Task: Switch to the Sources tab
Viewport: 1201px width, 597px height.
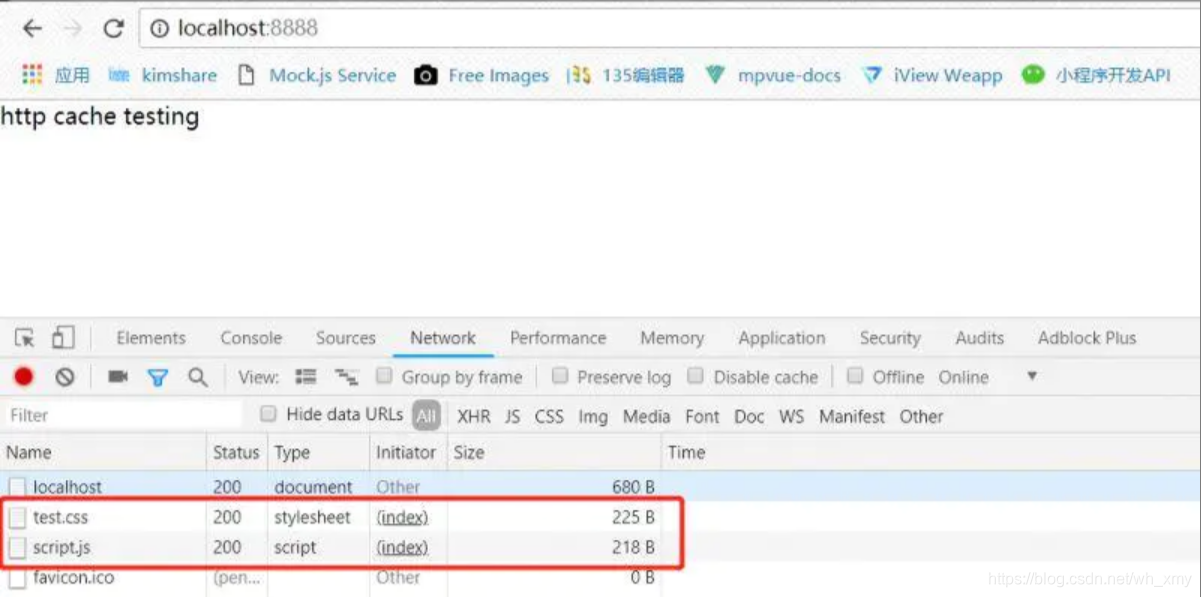Action: tap(346, 338)
